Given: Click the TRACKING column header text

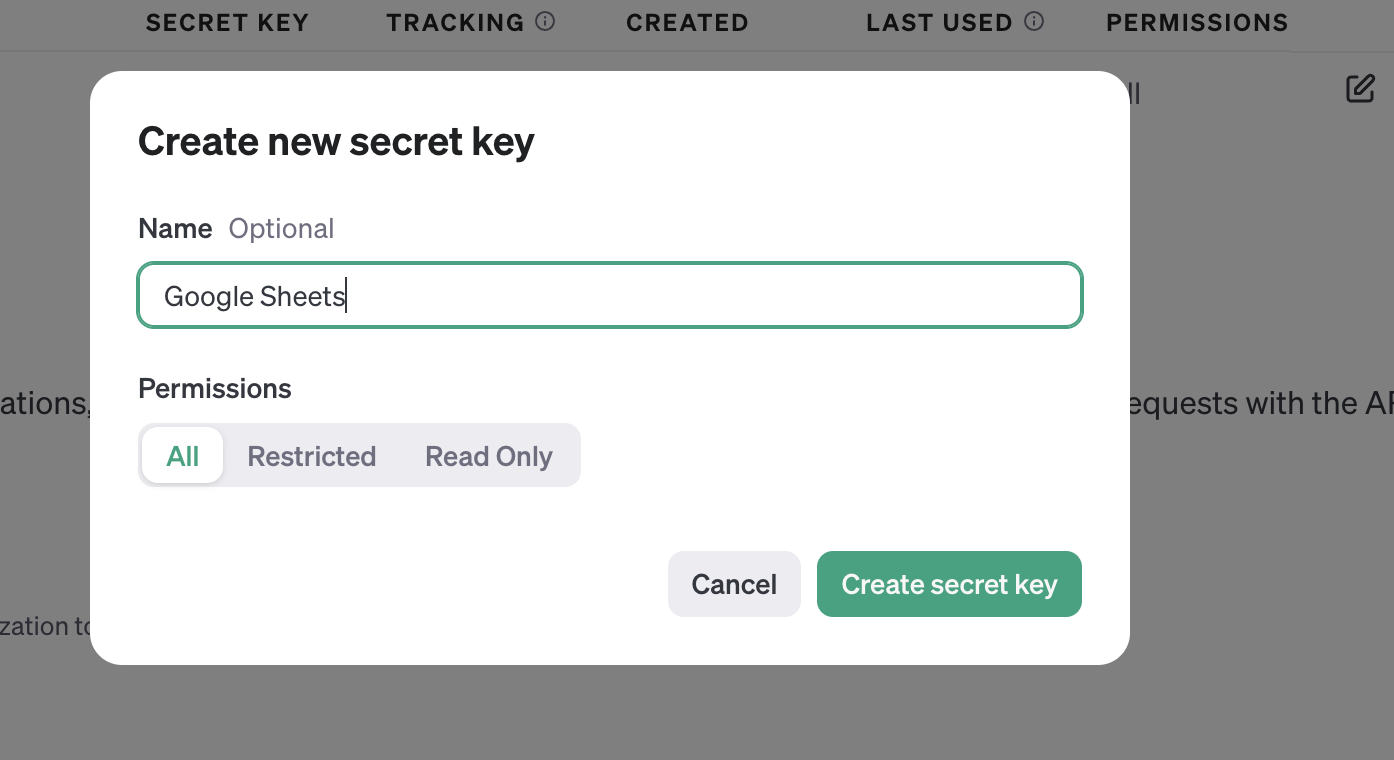Looking at the screenshot, I should (455, 22).
